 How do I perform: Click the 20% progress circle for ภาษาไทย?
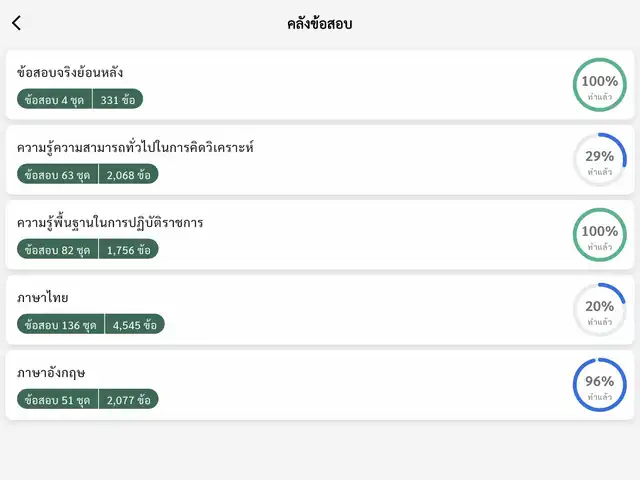[599, 310]
